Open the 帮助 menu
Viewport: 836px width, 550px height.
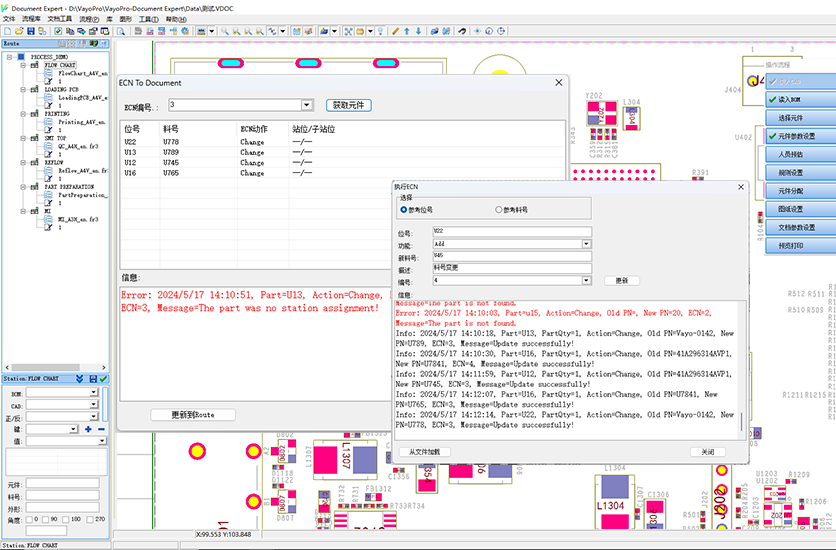click(175, 18)
